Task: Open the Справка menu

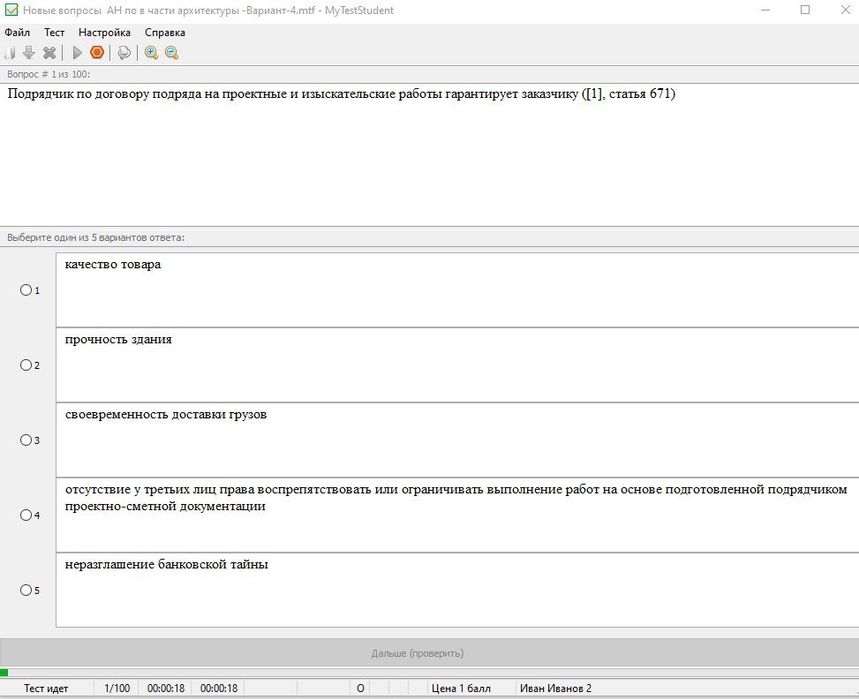Action: click(x=165, y=32)
